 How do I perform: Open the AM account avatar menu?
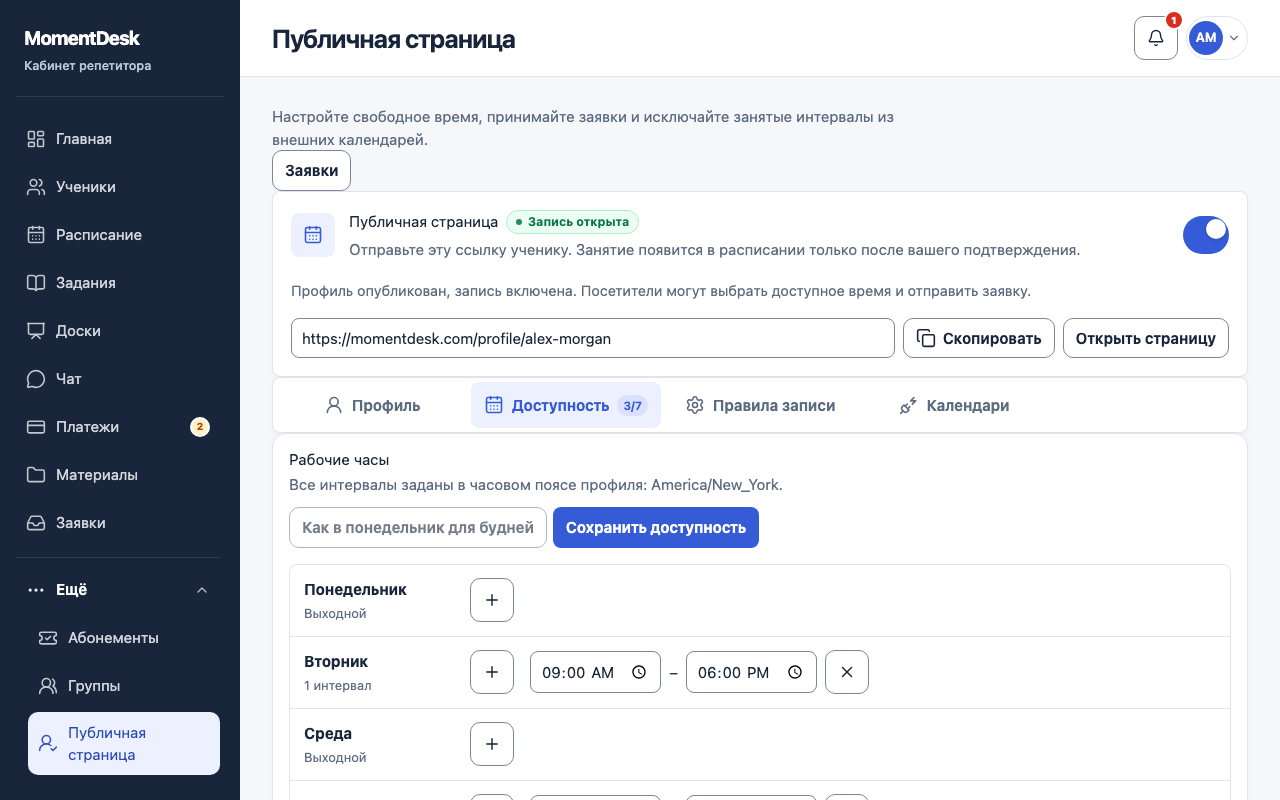[1216, 38]
